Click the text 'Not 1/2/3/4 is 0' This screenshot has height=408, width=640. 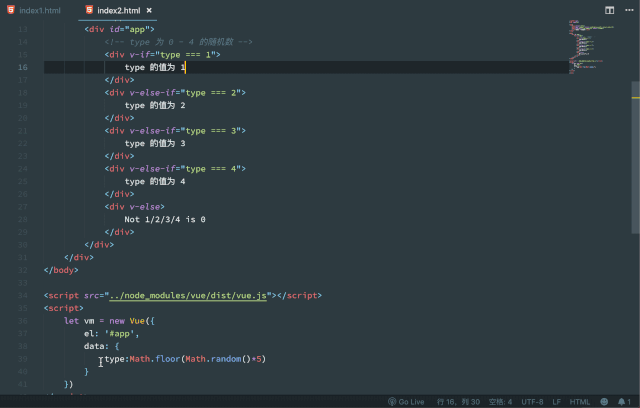click(x=165, y=220)
